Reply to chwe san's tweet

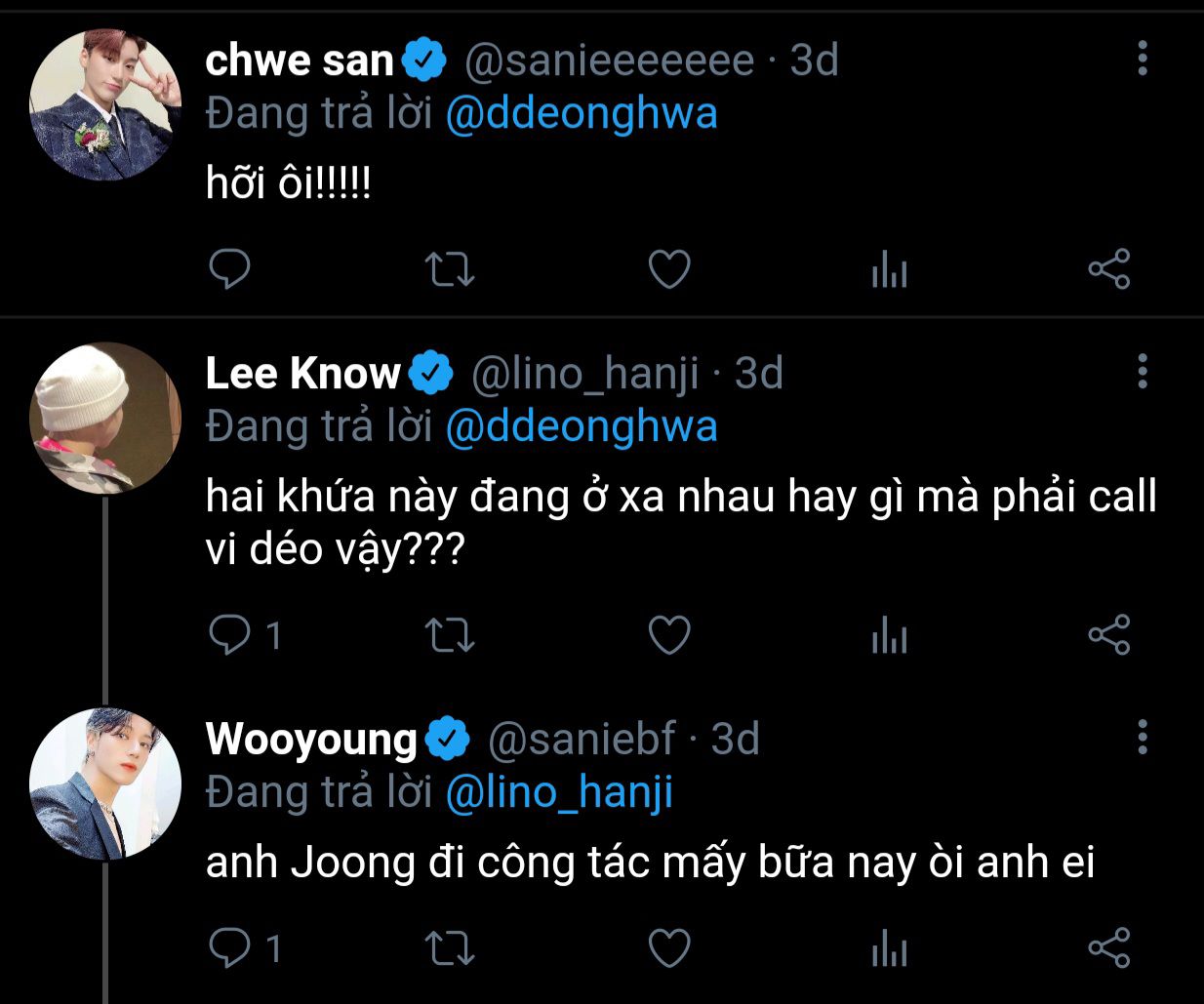[x=230, y=269]
